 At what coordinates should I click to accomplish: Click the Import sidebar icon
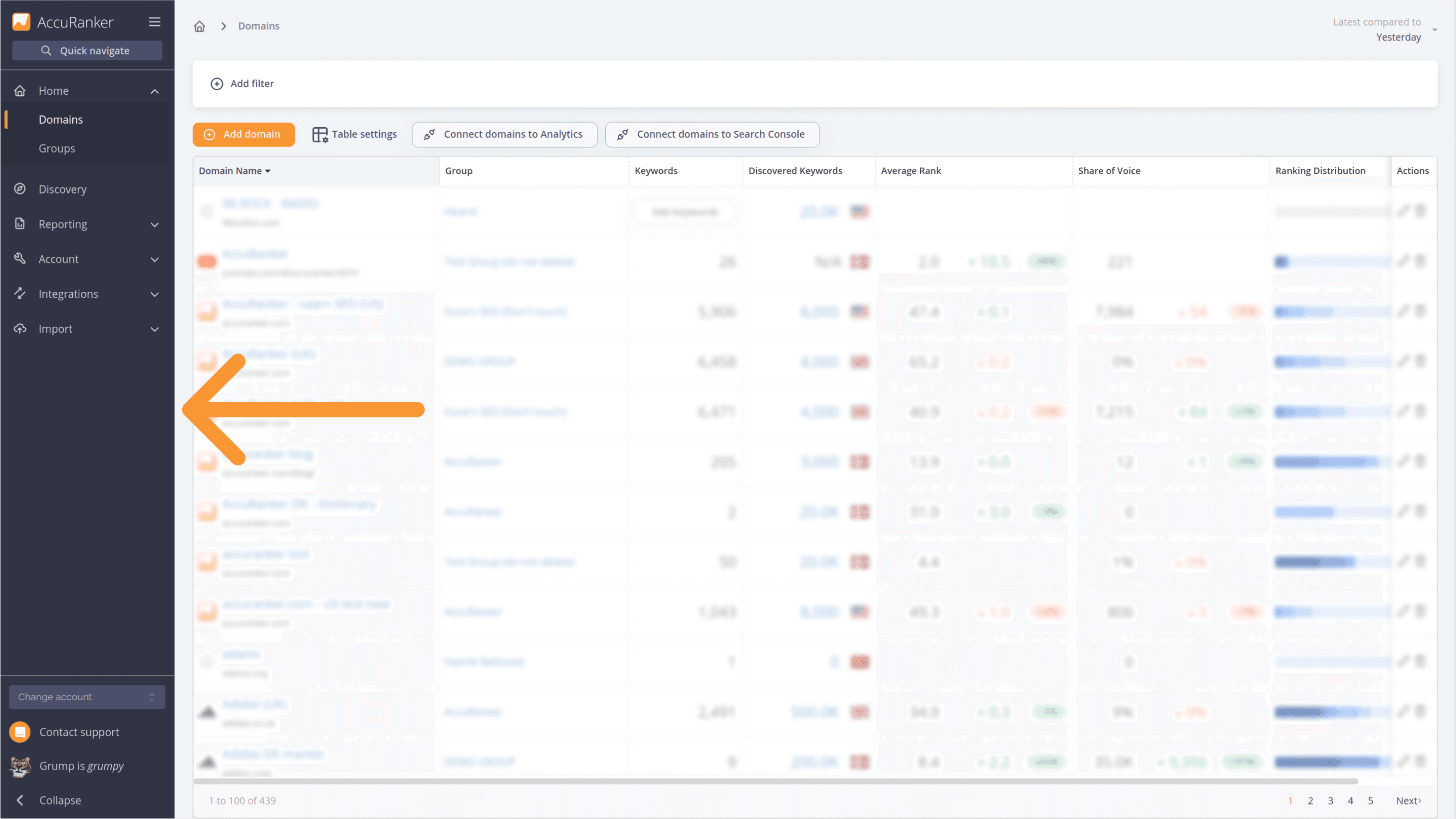click(x=20, y=328)
